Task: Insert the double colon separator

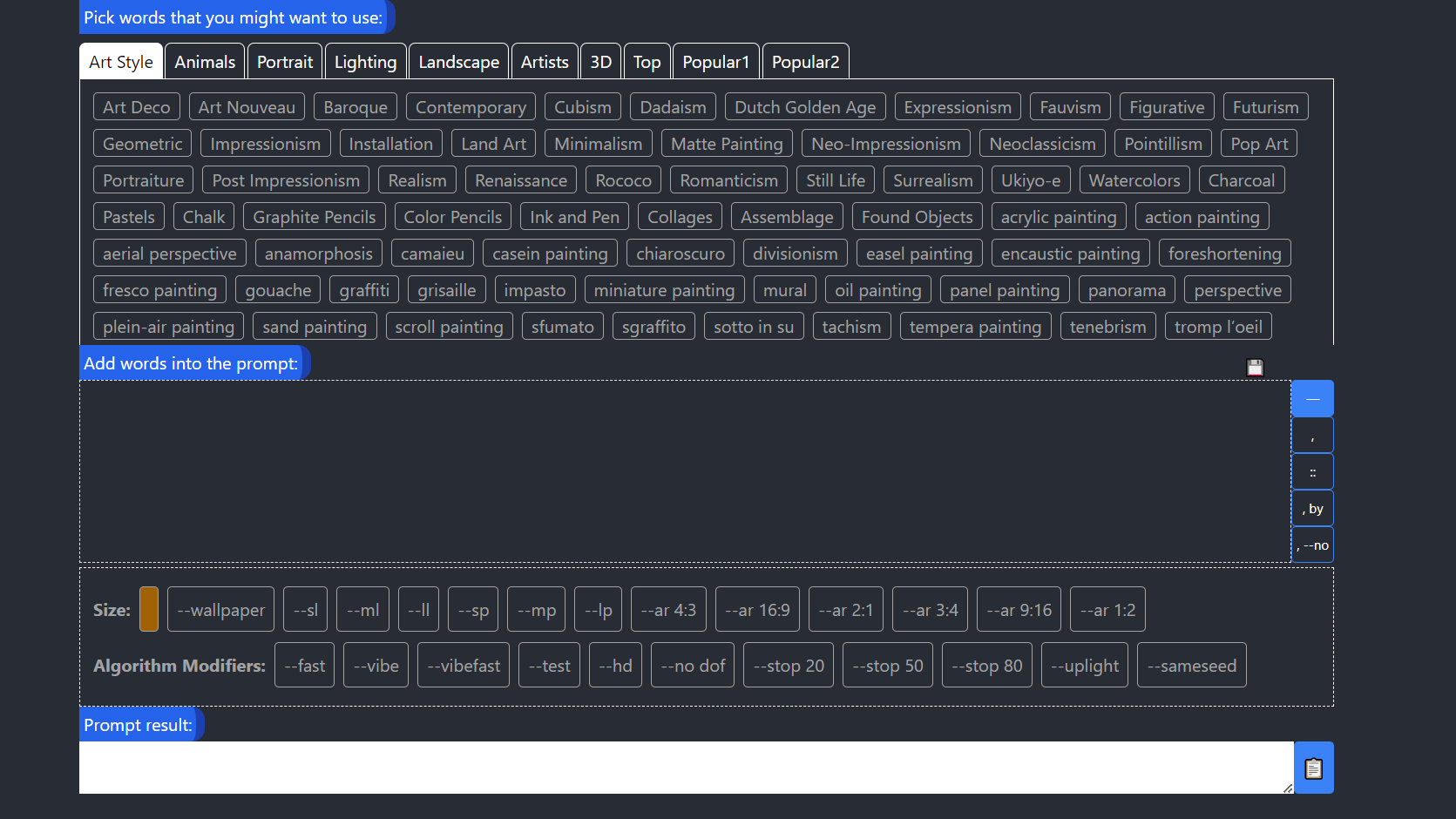Action: [x=1312, y=472]
